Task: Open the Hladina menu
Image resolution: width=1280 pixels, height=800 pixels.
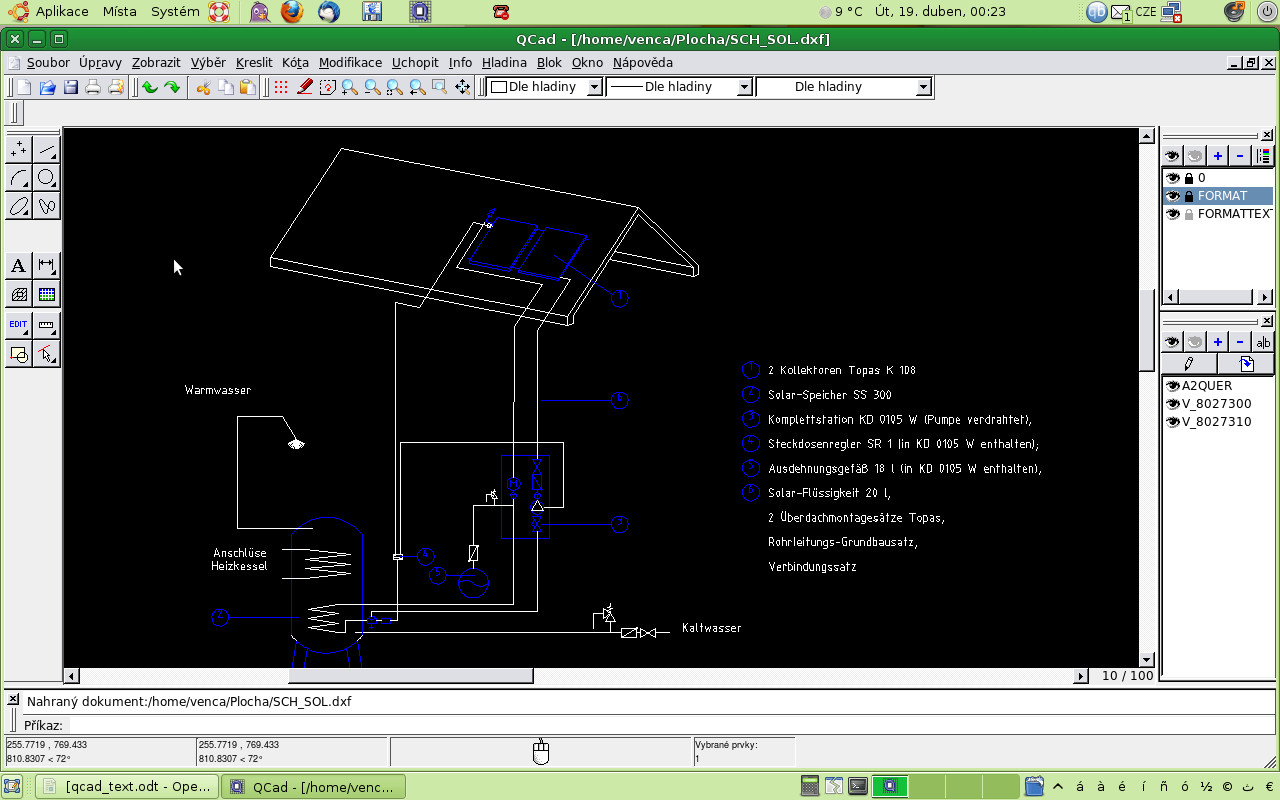Action: [504, 62]
